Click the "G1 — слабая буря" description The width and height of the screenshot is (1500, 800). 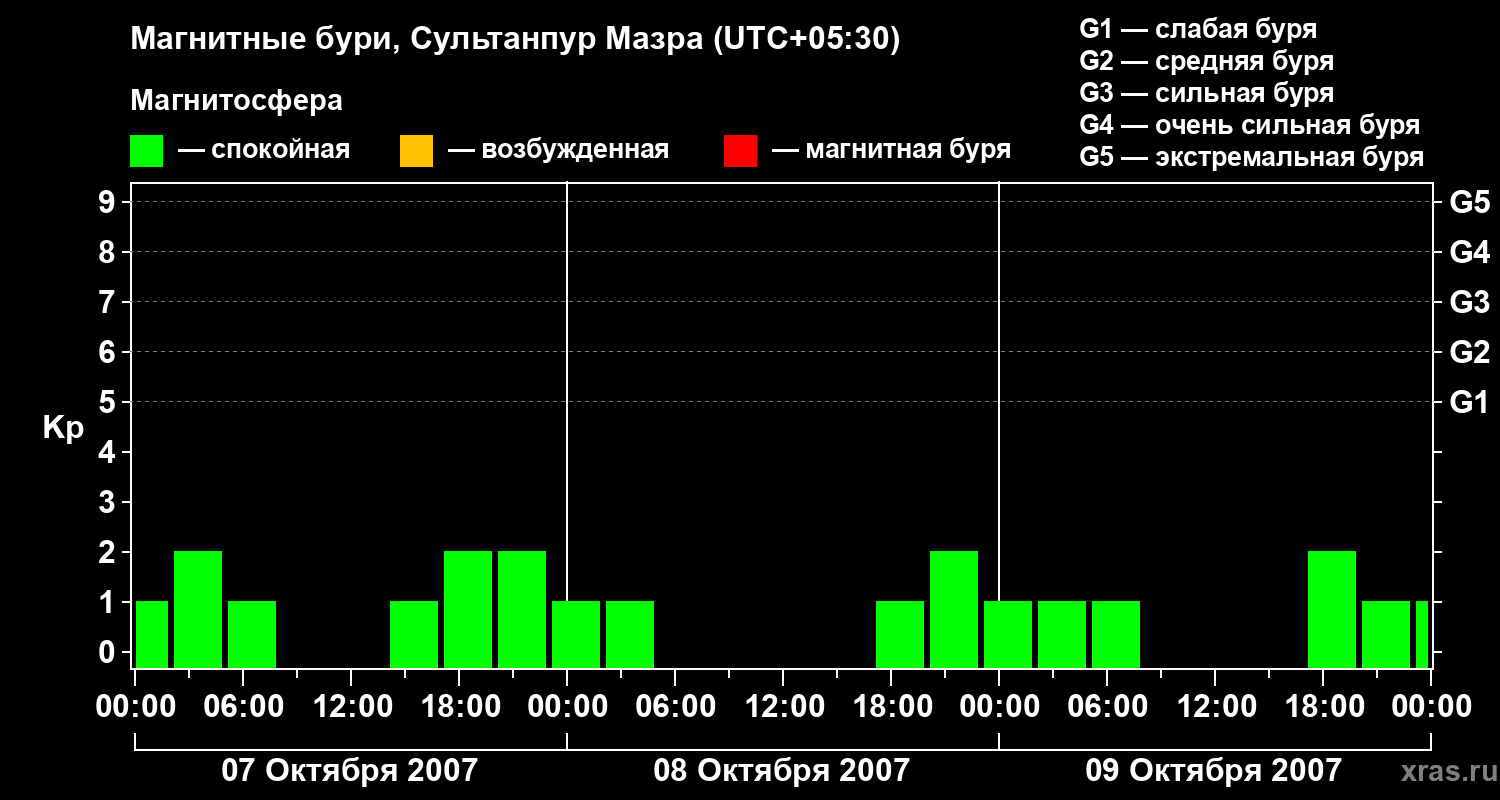(1198, 29)
